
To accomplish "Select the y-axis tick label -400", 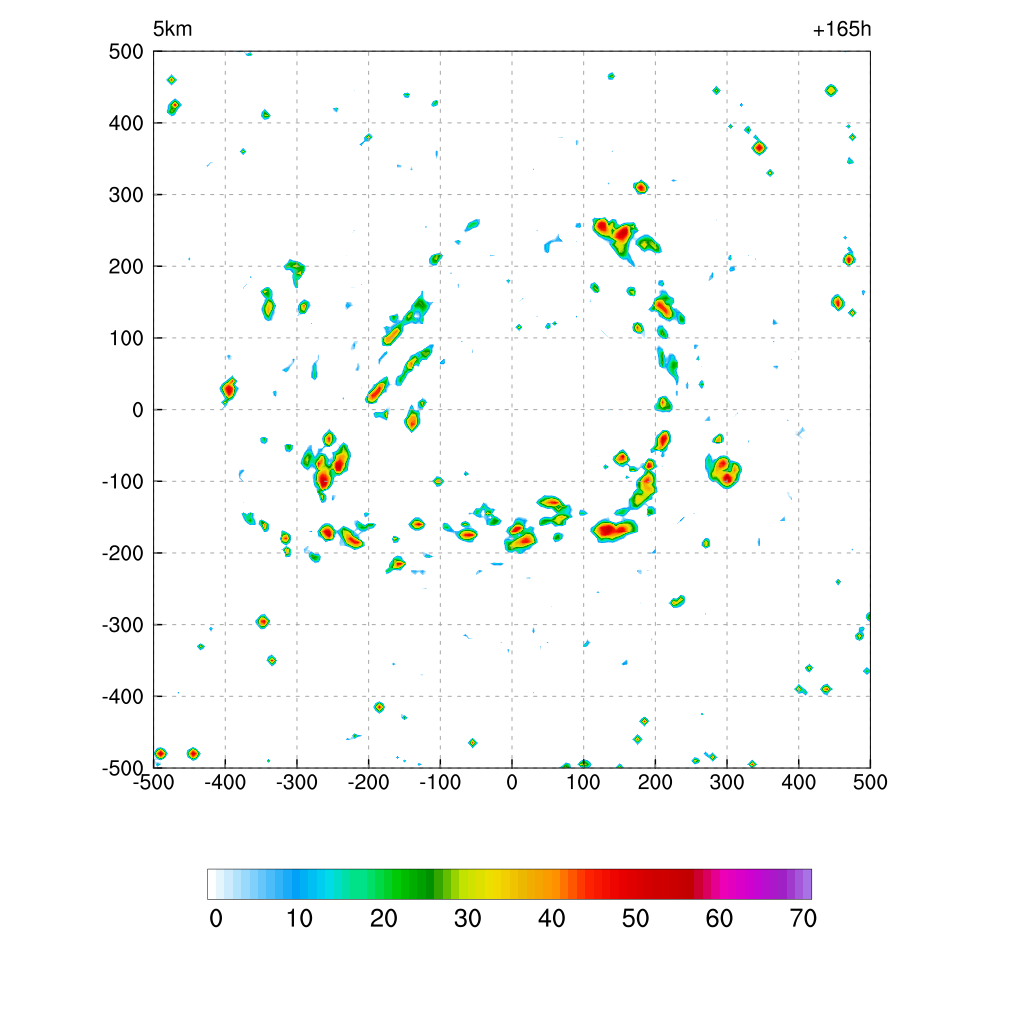I will pos(123,697).
